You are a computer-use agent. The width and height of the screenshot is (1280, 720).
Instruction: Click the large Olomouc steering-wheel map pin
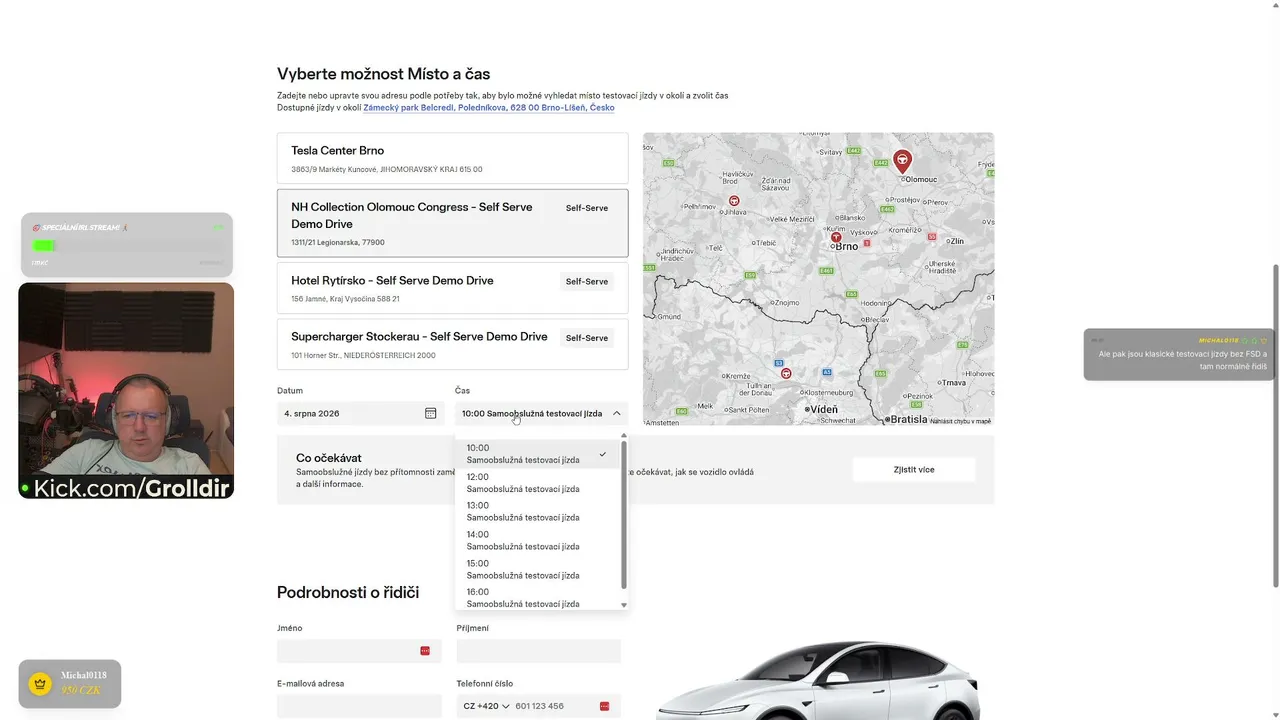(902, 160)
